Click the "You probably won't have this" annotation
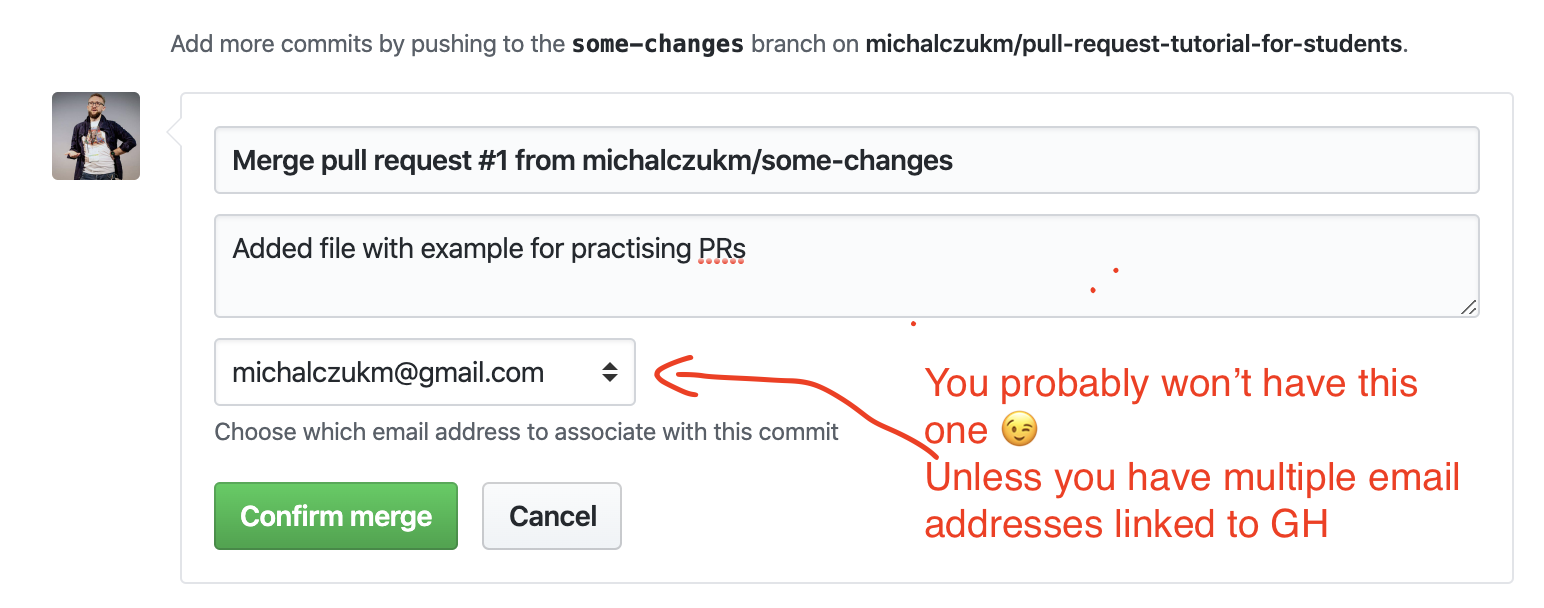The width and height of the screenshot is (1544, 608). click(1171, 383)
